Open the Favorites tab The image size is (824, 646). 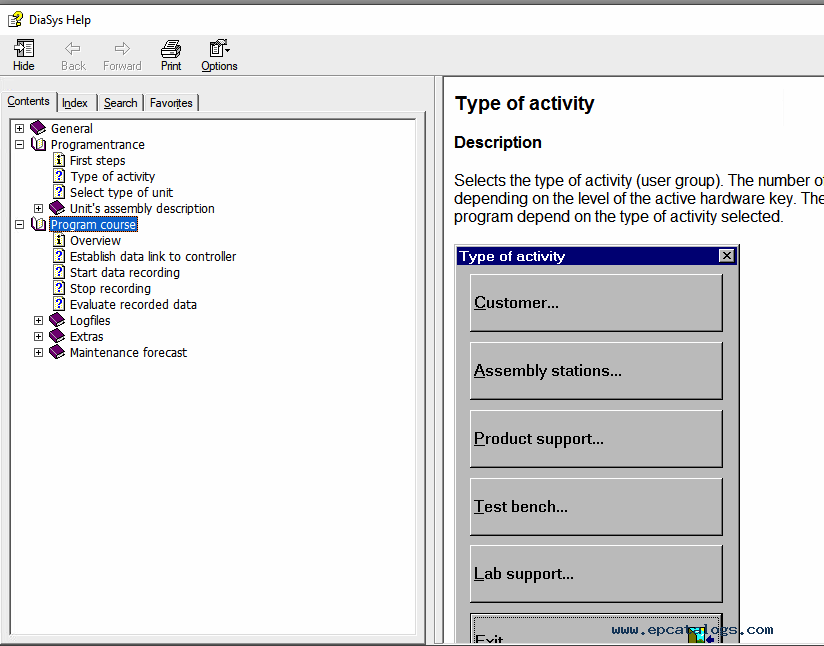click(171, 103)
